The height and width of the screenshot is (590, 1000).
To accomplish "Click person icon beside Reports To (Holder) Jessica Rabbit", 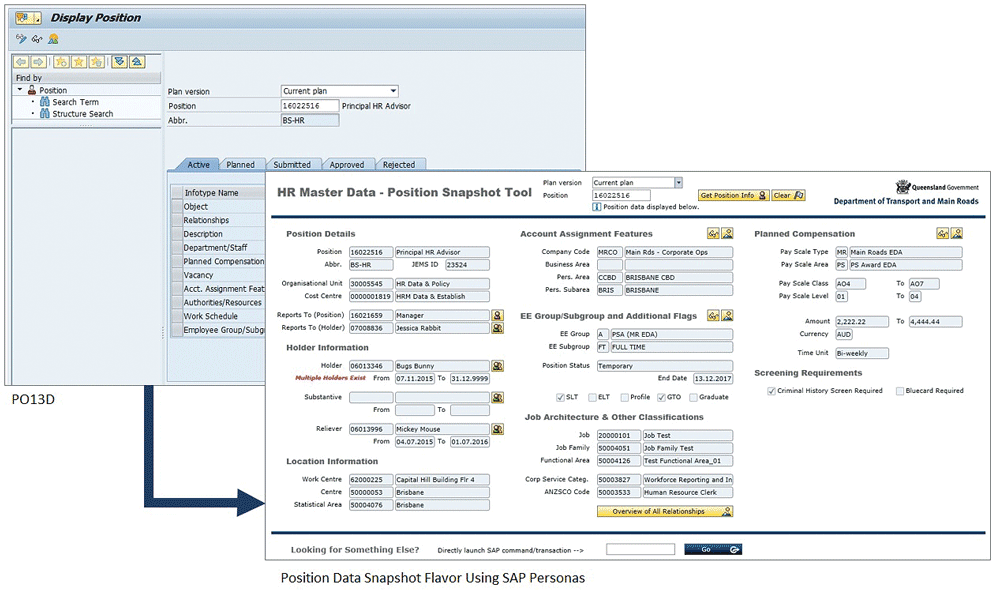I will point(497,328).
